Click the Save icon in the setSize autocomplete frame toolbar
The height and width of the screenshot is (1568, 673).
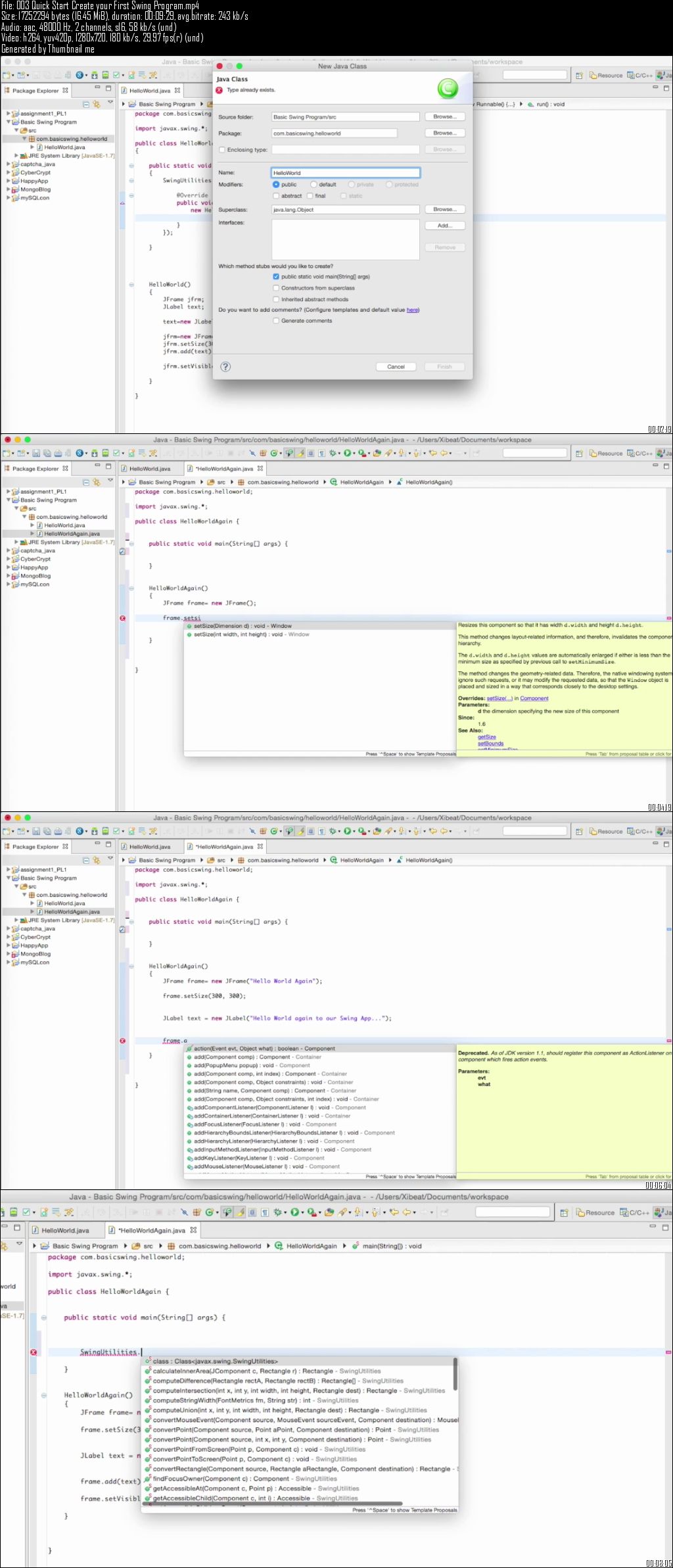(37, 453)
